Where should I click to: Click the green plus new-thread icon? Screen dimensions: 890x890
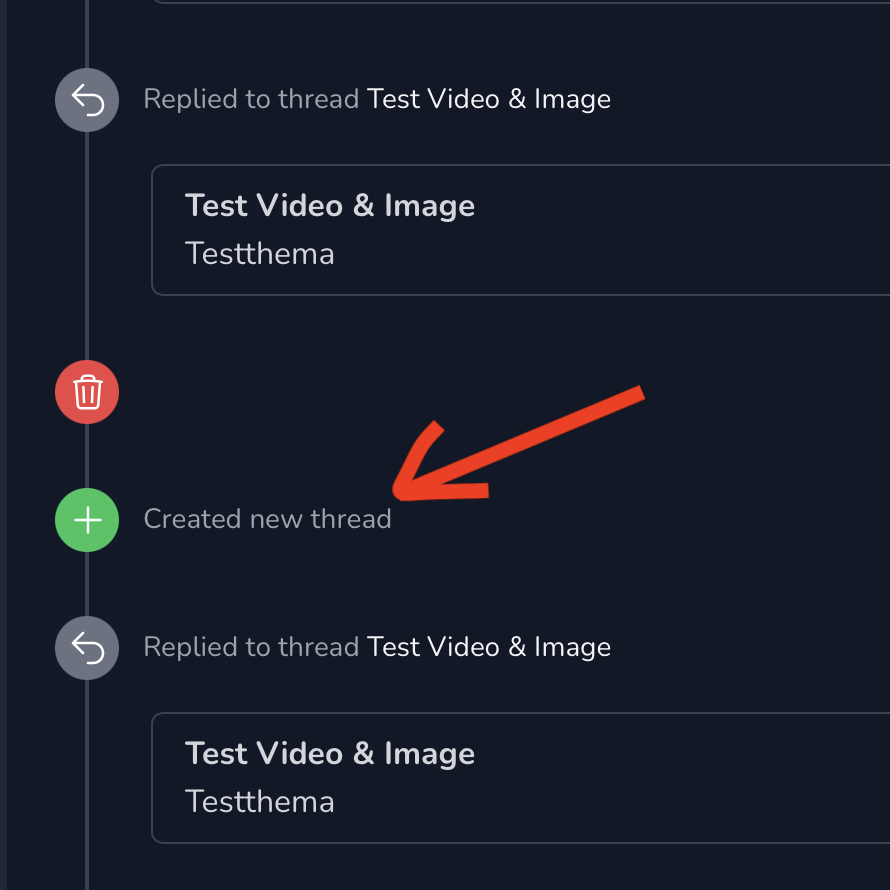(87, 520)
